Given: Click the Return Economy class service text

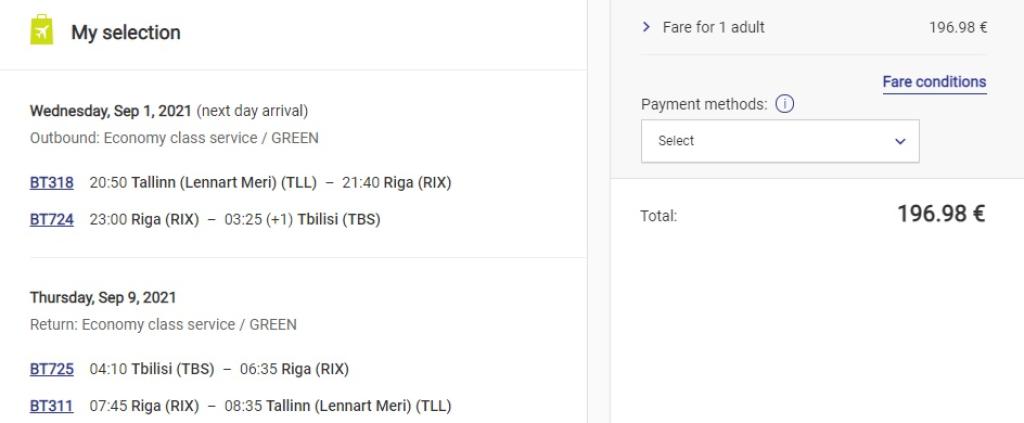Looking at the screenshot, I should 163,324.
